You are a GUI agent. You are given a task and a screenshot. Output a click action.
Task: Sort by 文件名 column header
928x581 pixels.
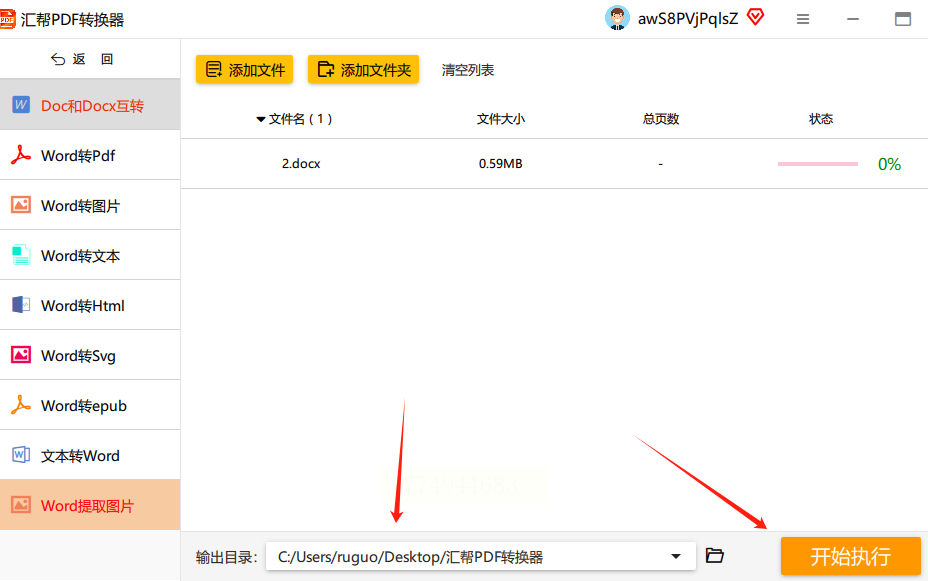[300, 119]
